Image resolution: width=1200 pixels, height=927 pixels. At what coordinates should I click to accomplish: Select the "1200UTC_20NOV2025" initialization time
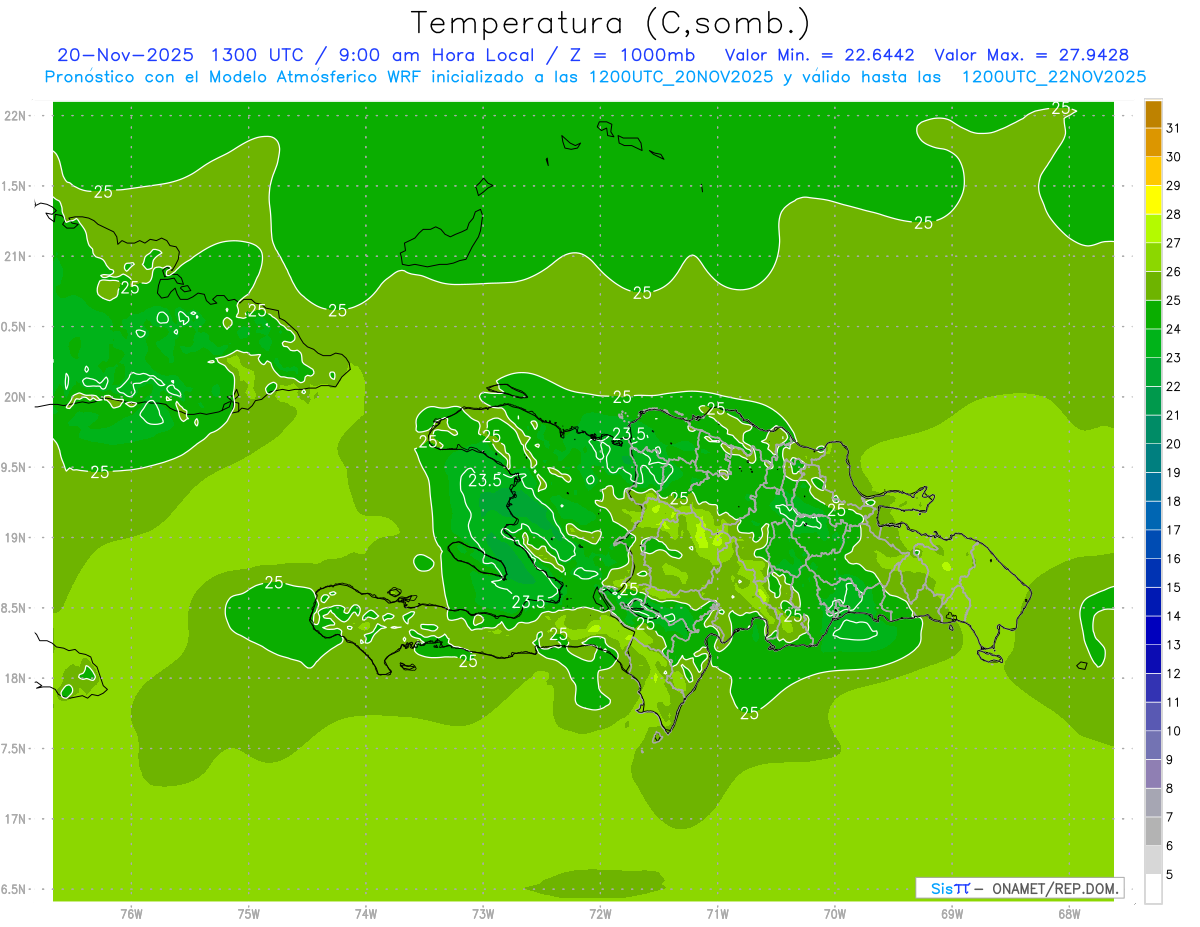point(682,77)
